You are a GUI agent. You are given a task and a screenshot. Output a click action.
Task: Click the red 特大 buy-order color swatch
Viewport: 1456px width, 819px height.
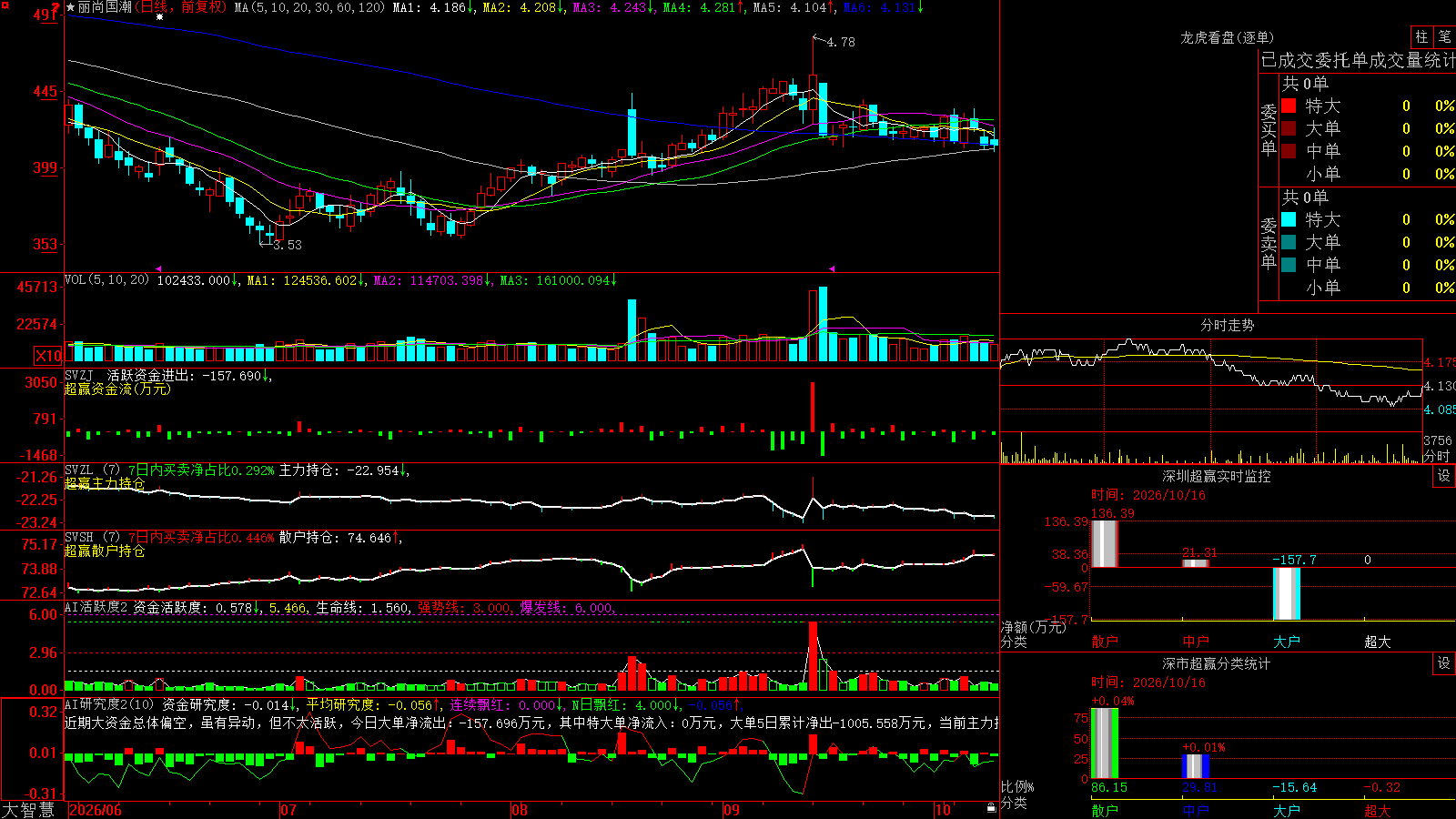click(1289, 106)
